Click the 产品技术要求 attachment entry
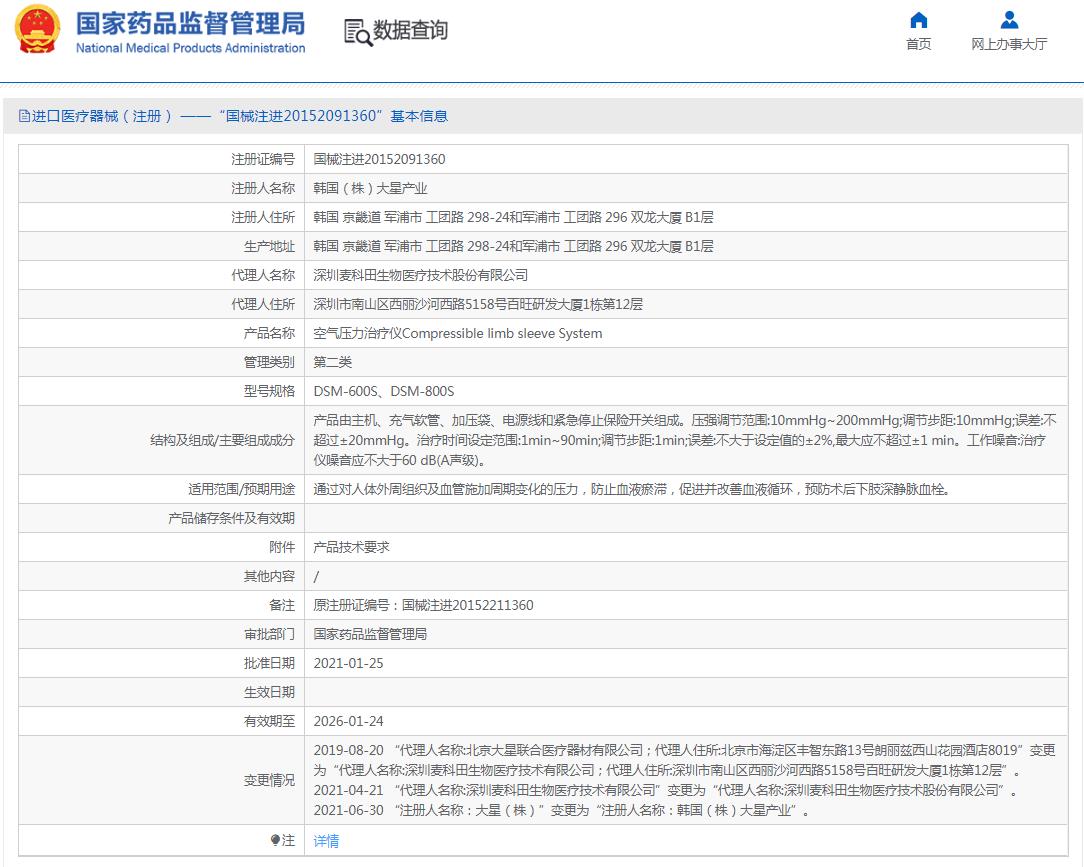The height and width of the screenshot is (867, 1084). [351, 547]
